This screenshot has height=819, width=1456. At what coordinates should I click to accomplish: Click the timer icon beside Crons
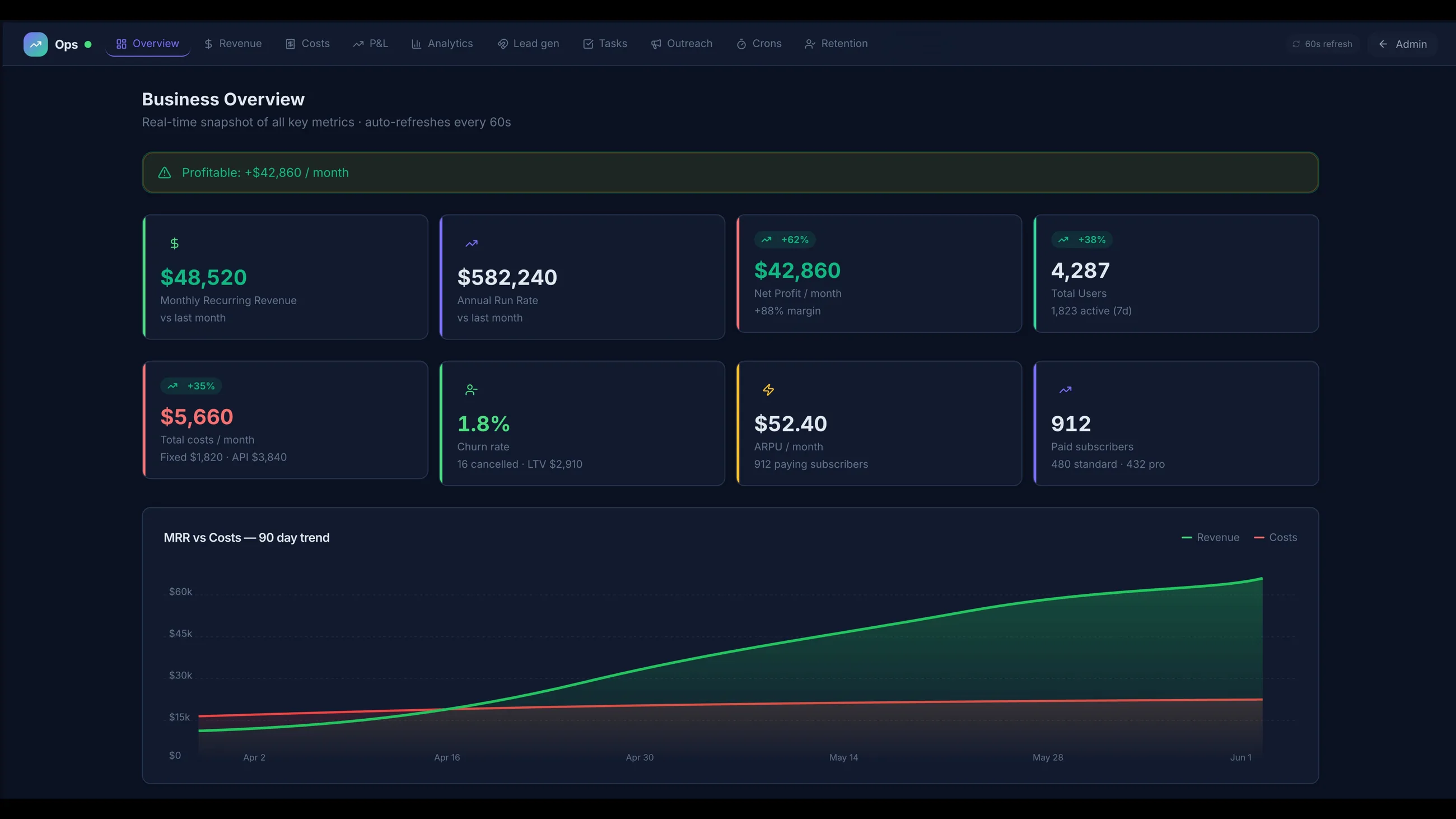point(741,44)
